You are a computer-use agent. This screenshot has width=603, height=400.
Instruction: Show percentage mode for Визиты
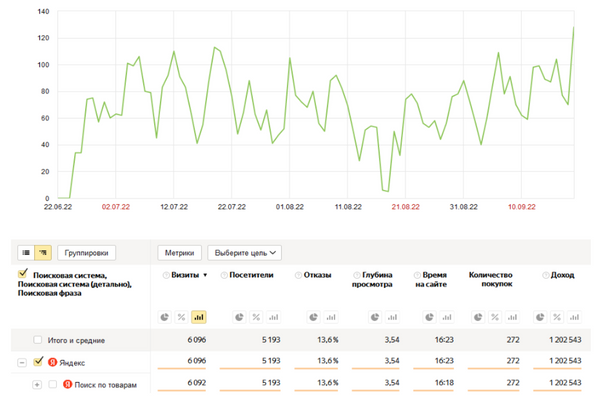point(181,317)
